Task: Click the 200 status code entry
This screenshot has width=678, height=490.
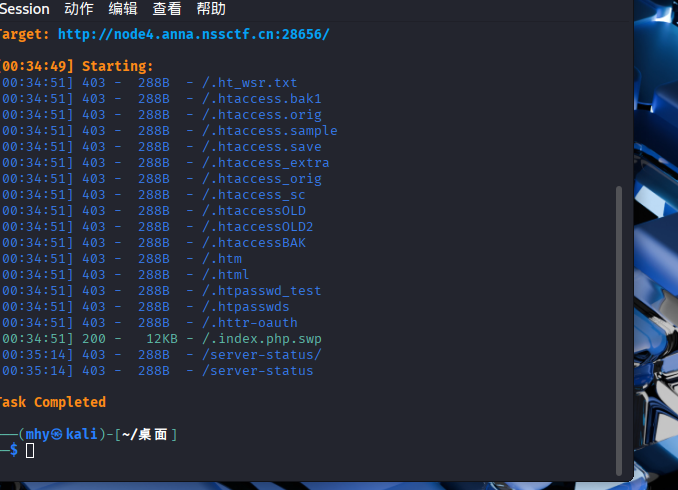Action: click(x=93, y=339)
